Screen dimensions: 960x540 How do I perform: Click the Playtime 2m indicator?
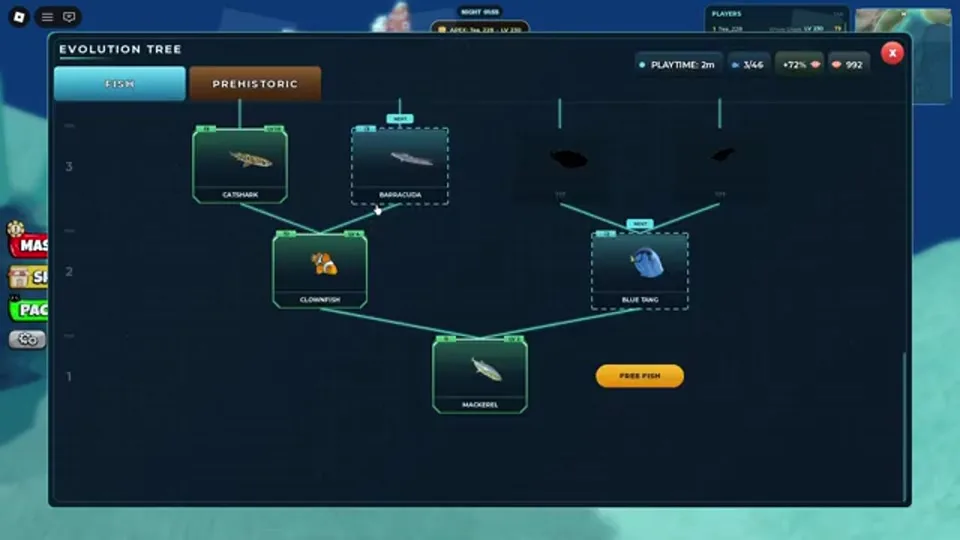pyautogui.click(x=677, y=64)
